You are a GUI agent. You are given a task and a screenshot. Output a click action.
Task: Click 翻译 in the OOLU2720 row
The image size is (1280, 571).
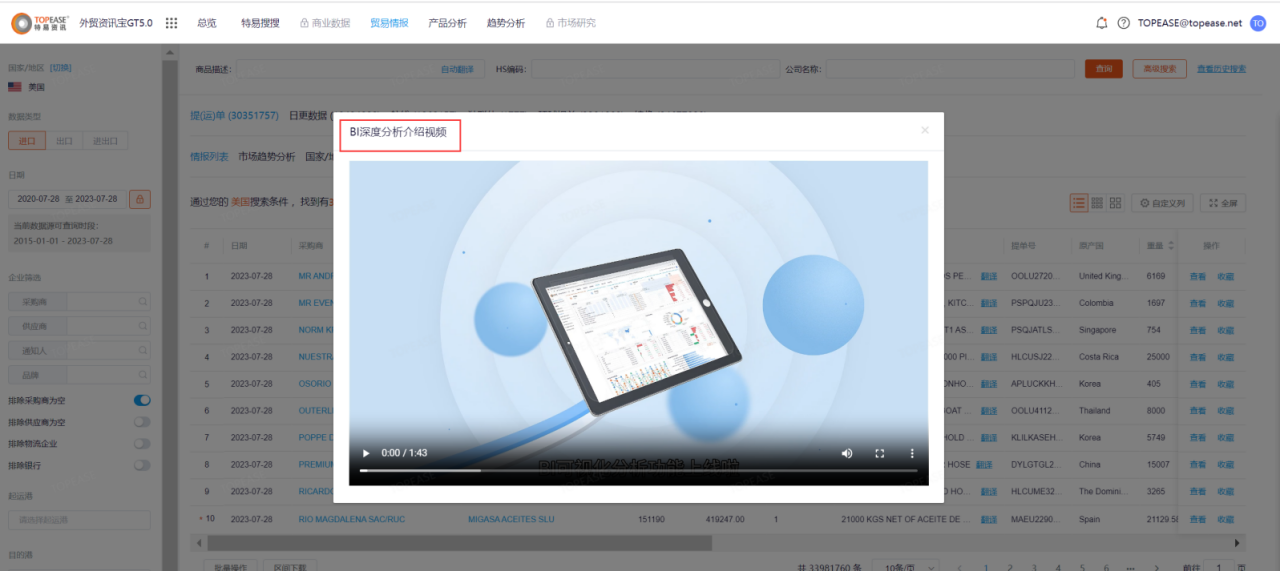coord(989,276)
